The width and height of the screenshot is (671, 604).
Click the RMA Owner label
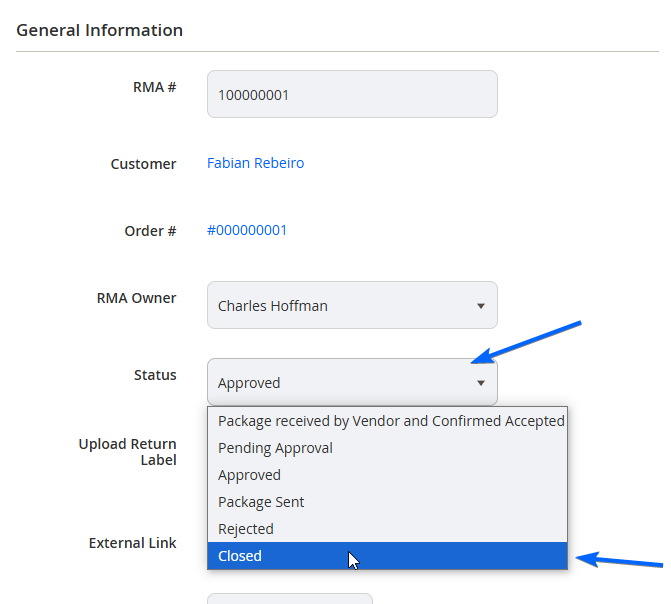click(x=137, y=298)
